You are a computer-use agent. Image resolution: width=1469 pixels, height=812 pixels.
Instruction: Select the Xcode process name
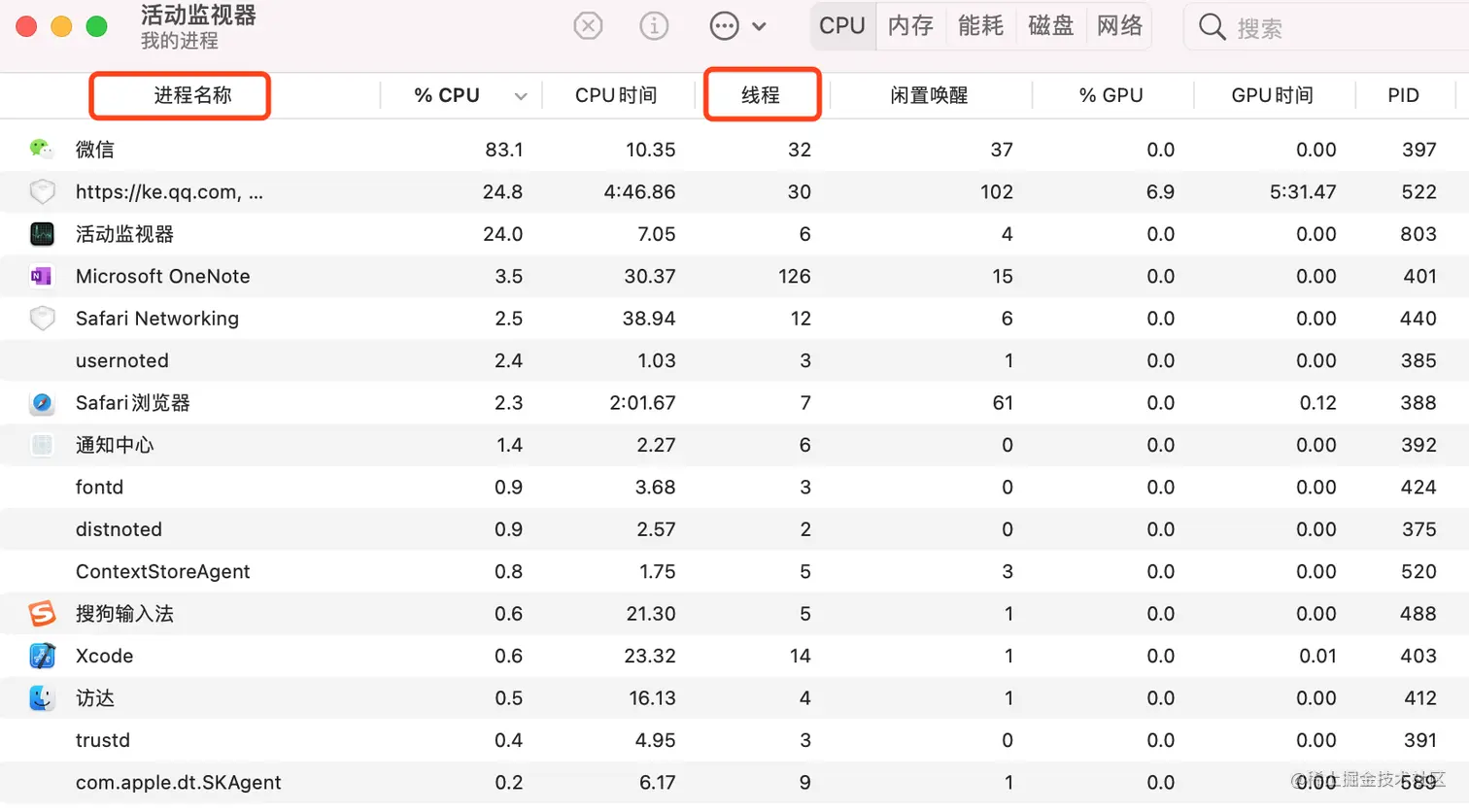click(x=104, y=656)
